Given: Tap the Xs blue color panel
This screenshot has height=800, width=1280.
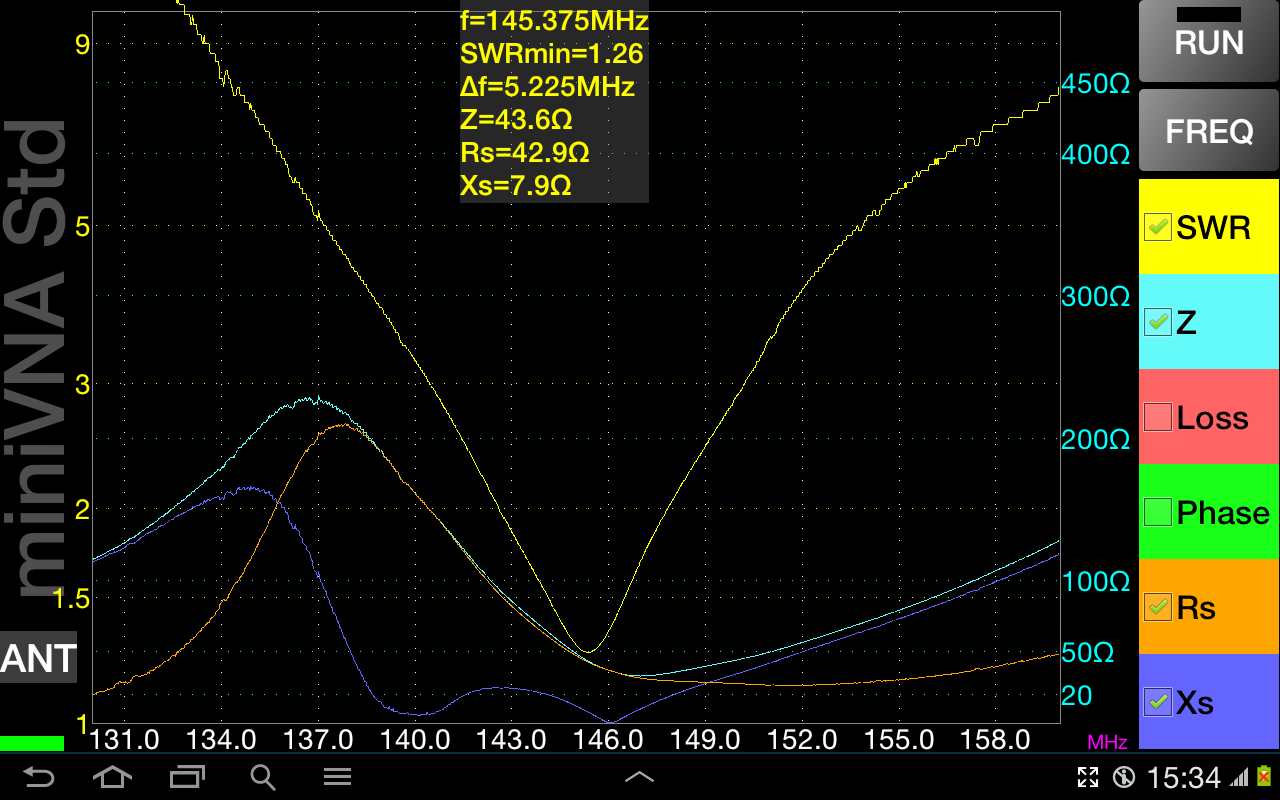Looking at the screenshot, I should [x=1208, y=702].
